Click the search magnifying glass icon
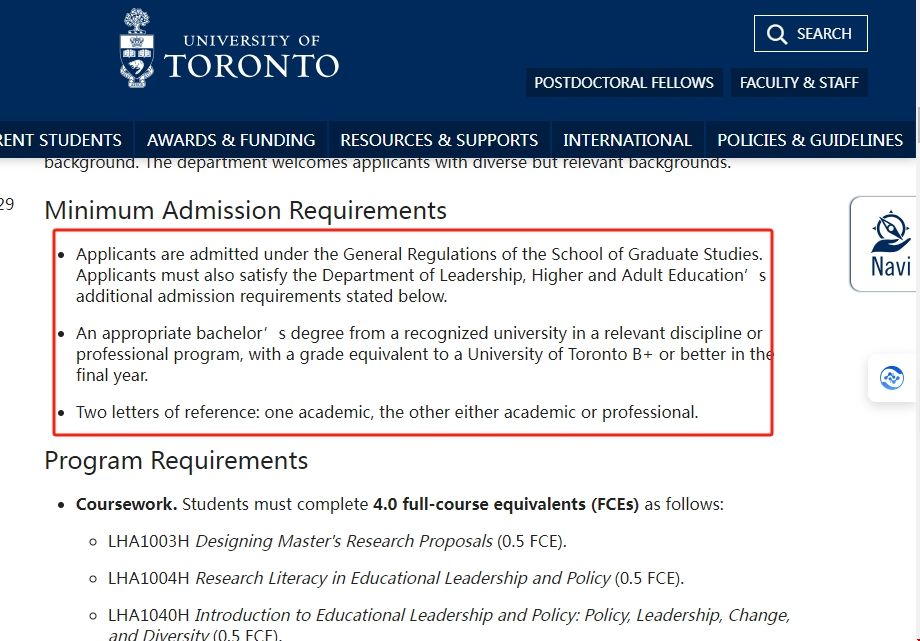The image size is (920, 641). pos(777,33)
